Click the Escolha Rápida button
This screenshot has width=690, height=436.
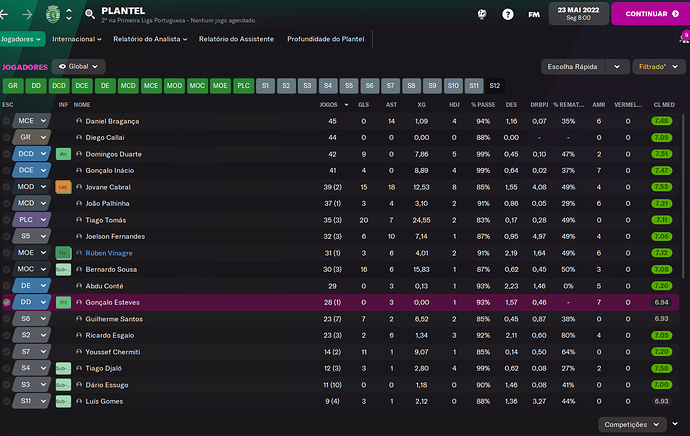coord(573,67)
